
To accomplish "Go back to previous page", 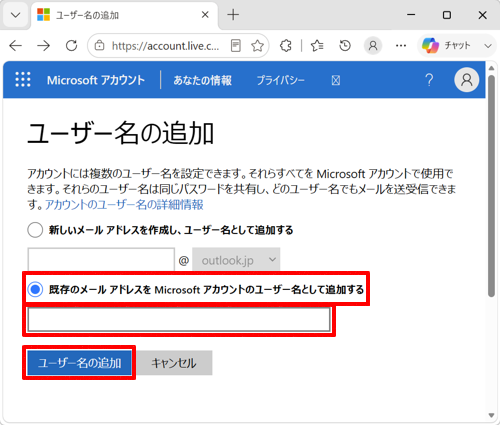I will (x=15, y=46).
